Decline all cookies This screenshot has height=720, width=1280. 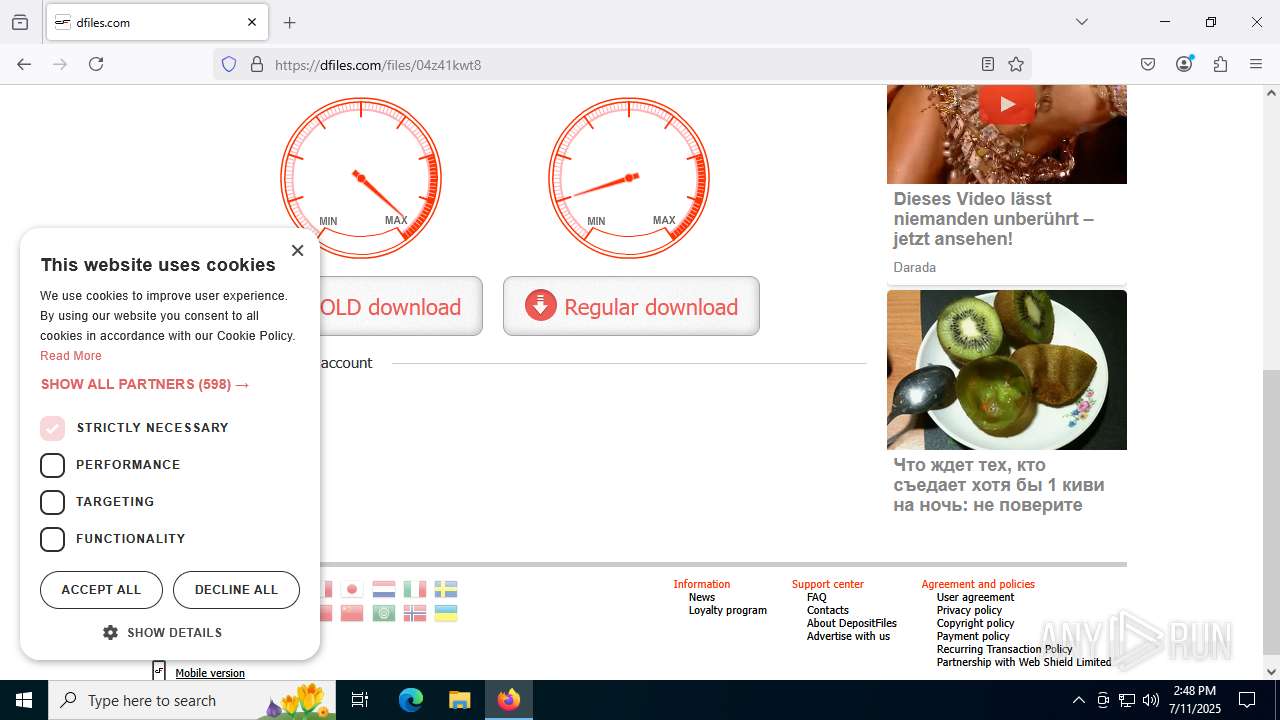click(x=236, y=590)
